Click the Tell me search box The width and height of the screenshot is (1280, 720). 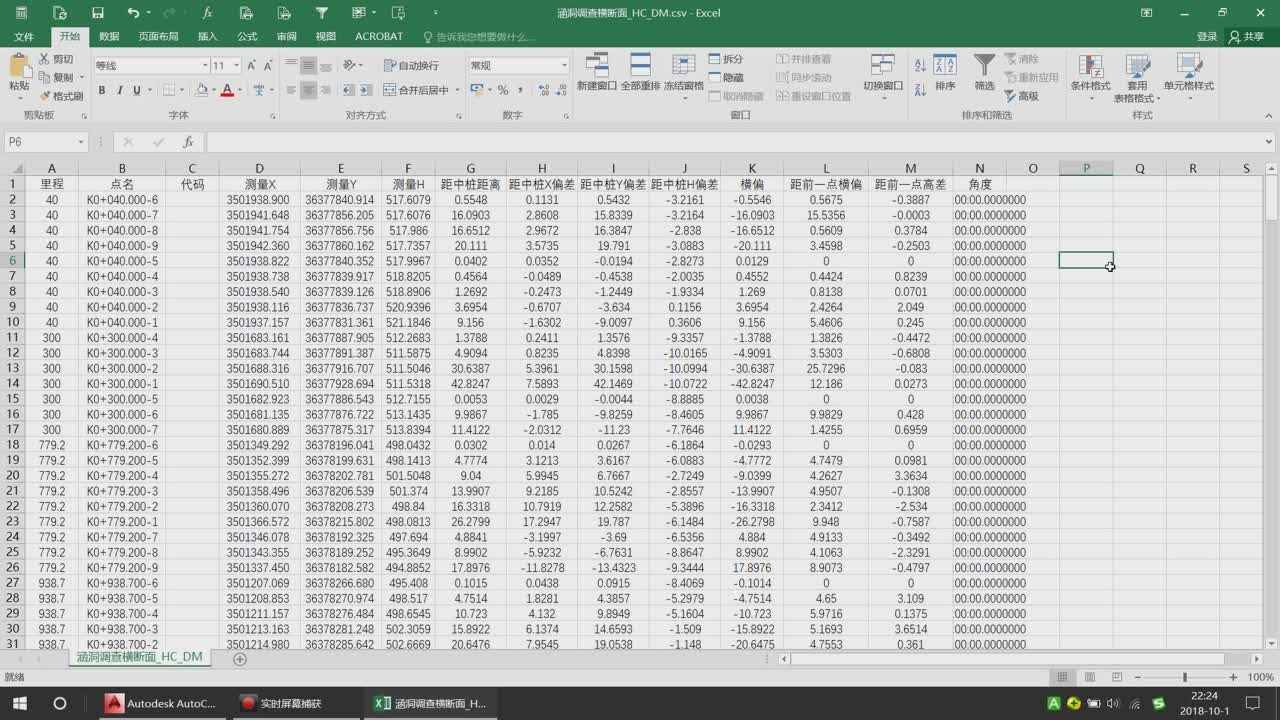[x=479, y=37]
